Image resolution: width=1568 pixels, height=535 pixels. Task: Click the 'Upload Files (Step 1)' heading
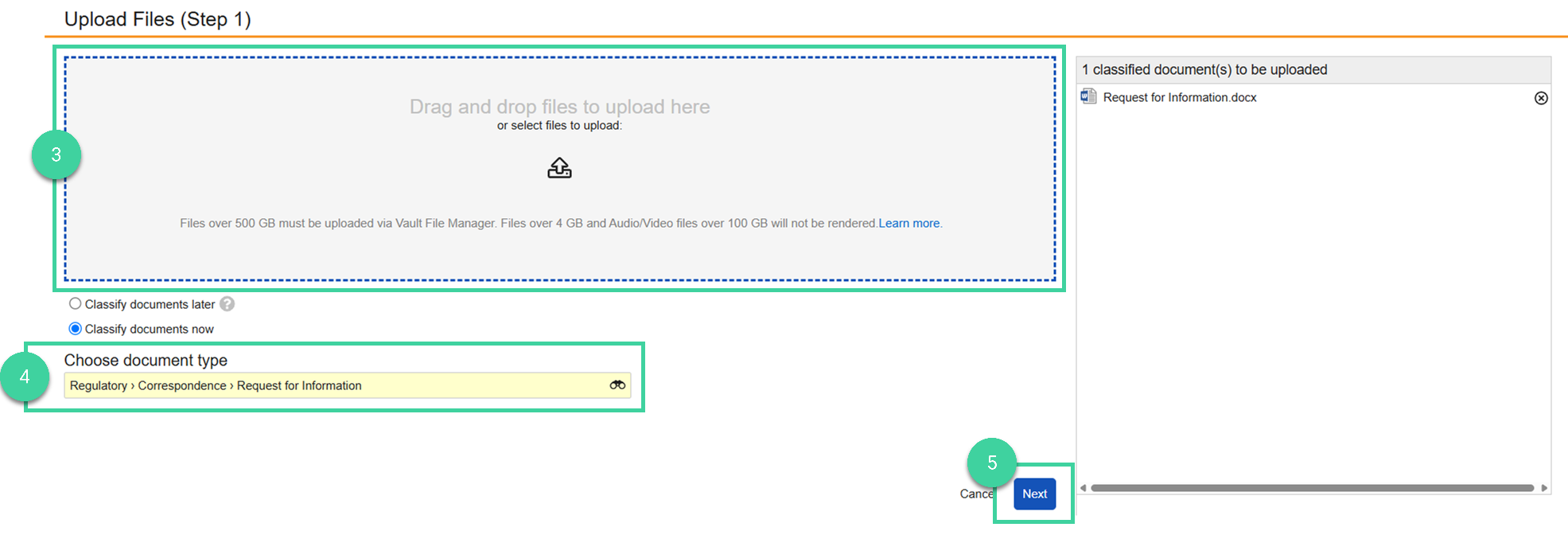(x=158, y=19)
